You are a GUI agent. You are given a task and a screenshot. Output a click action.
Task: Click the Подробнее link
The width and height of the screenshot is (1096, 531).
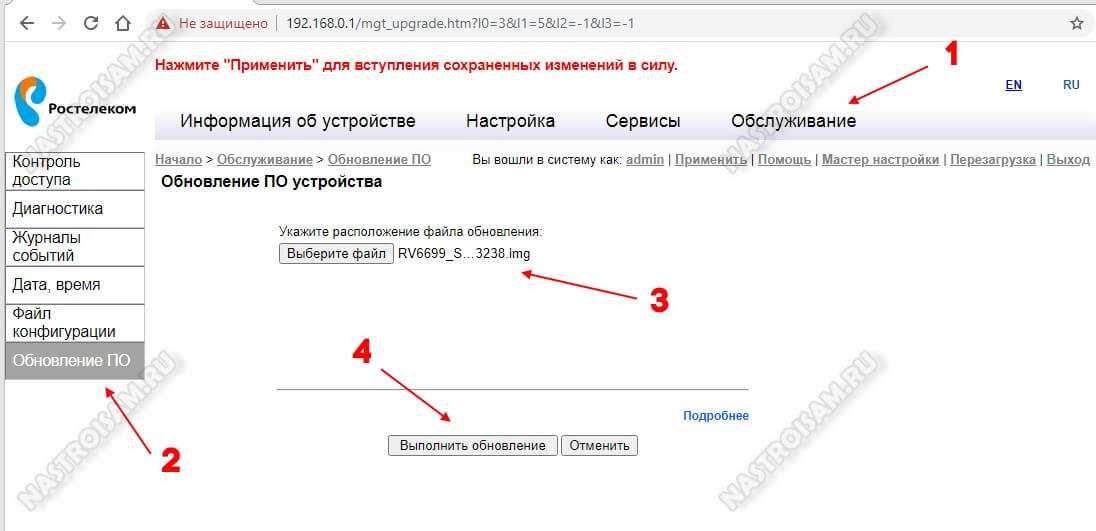point(715,416)
